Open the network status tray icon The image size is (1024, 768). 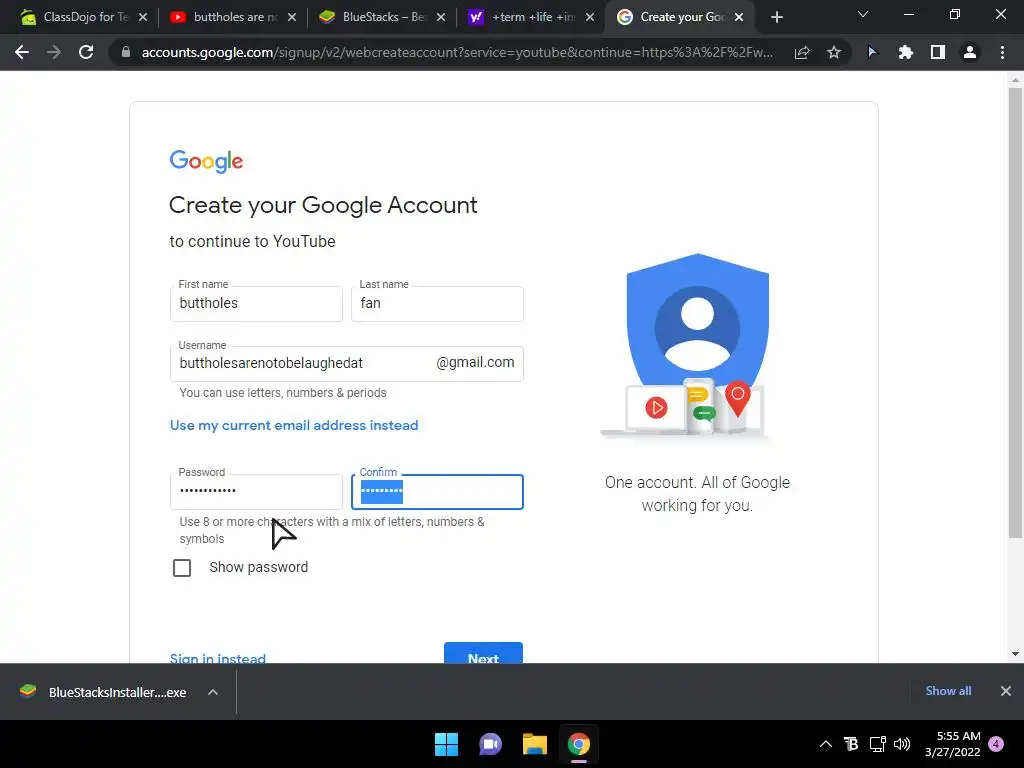(x=878, y=744)
